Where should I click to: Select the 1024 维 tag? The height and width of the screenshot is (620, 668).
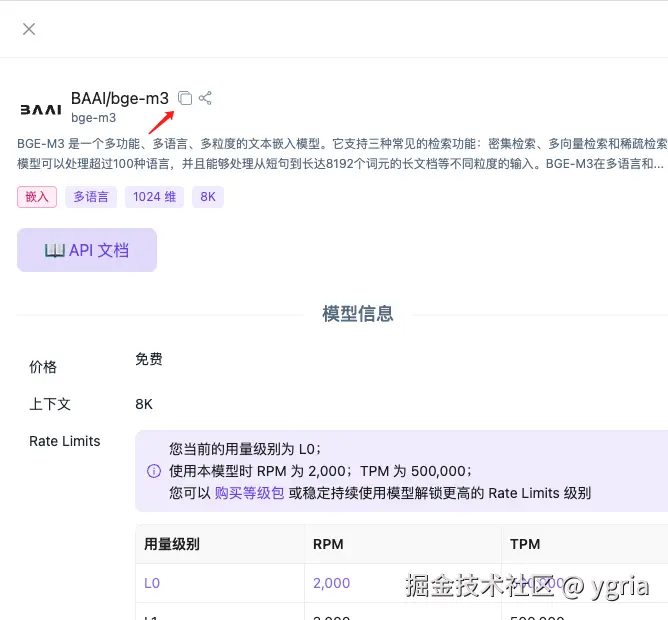(x=154, y=197)
